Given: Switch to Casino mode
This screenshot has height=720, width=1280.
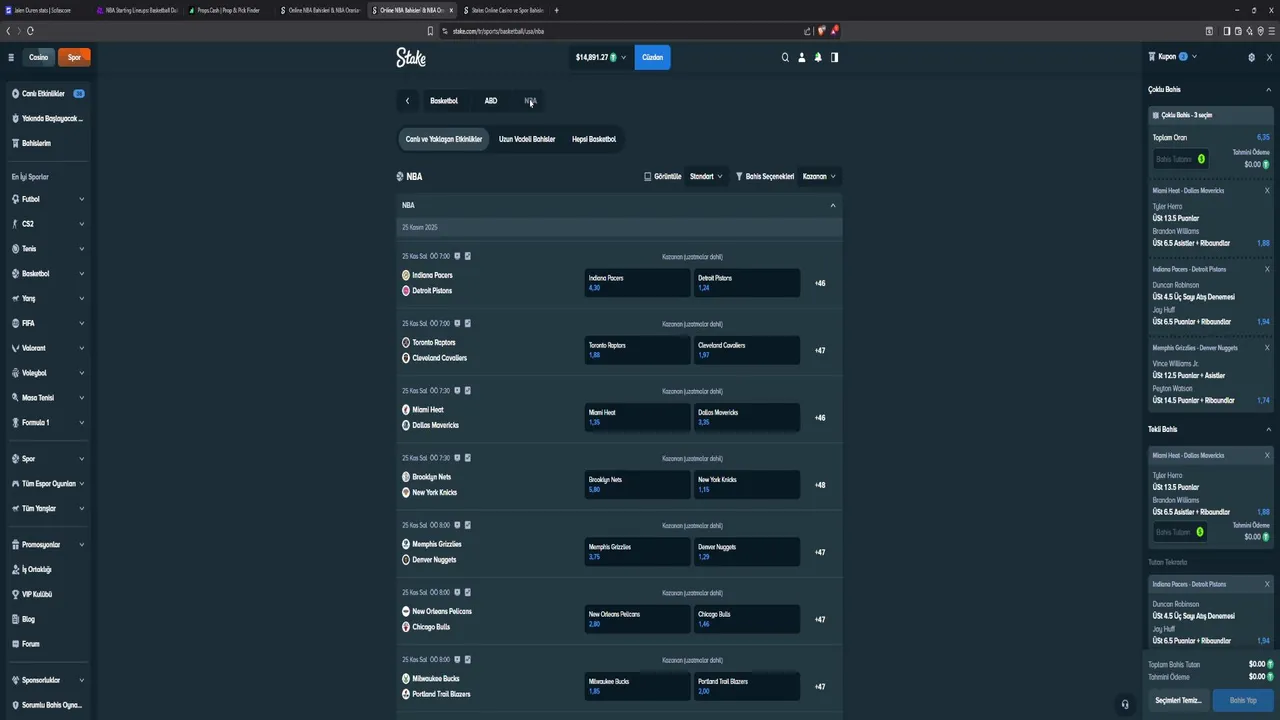Looking at the screenshot, I should click(38, 57).
